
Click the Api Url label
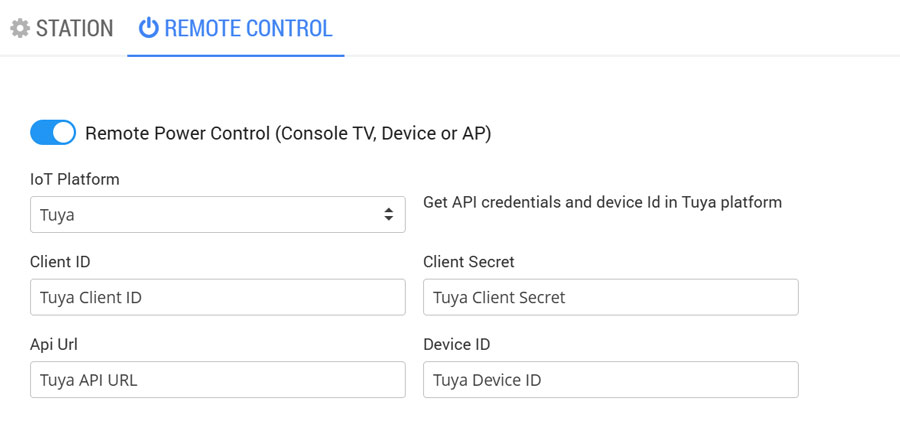coord(54,345)
